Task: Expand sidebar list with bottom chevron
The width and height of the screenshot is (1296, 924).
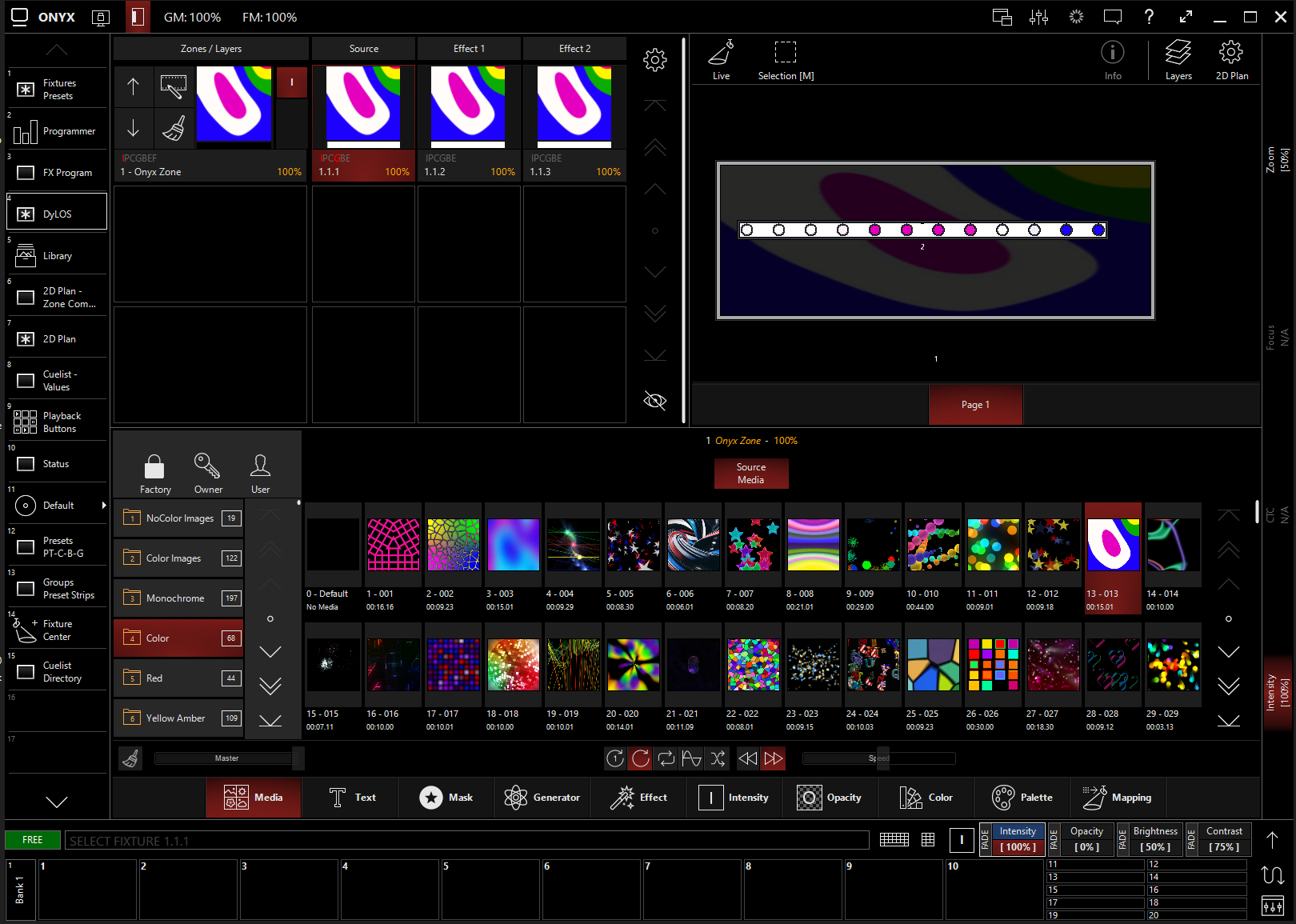Action: tap(57, 801)
